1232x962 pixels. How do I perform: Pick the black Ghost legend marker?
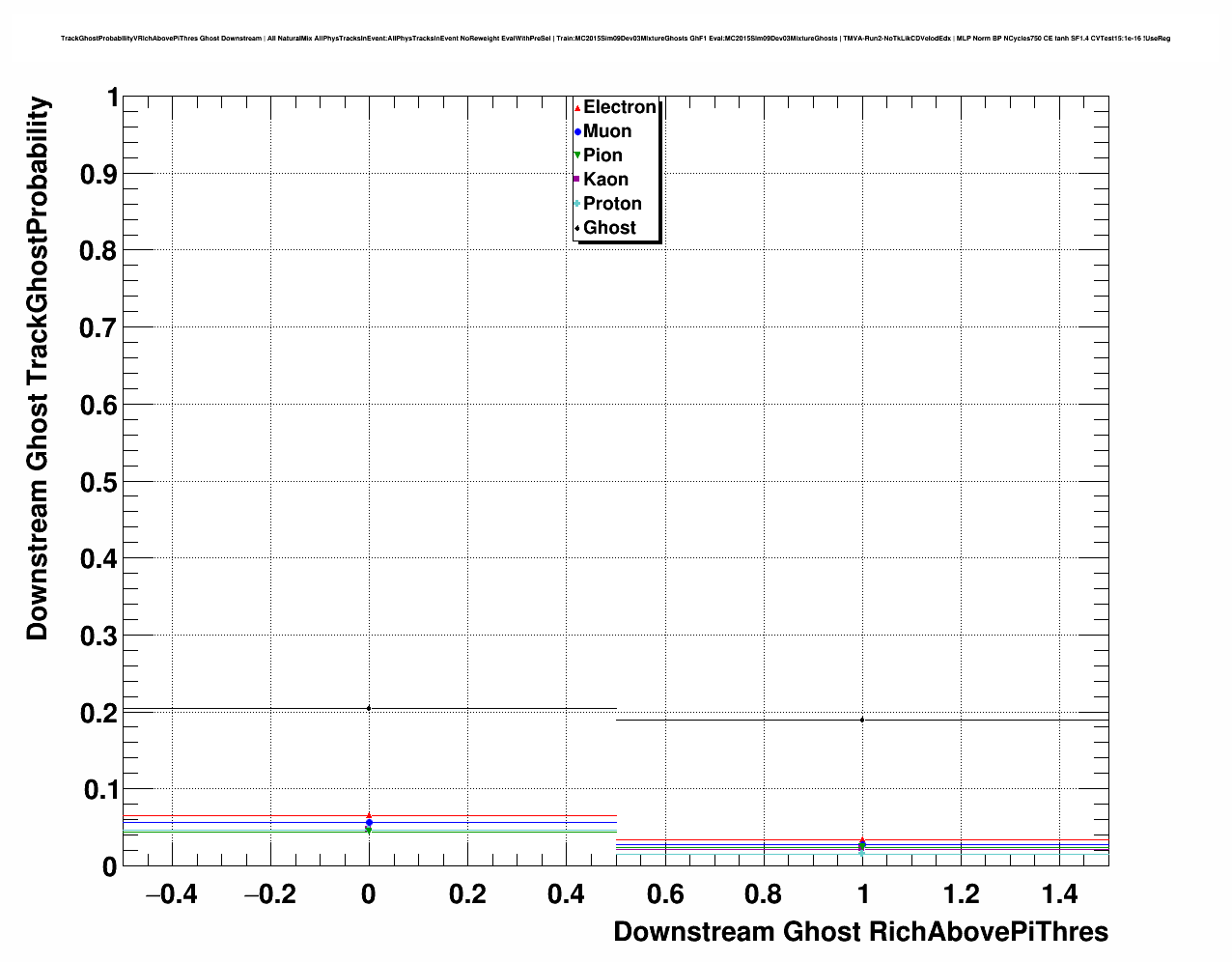[x=577, y=228]
